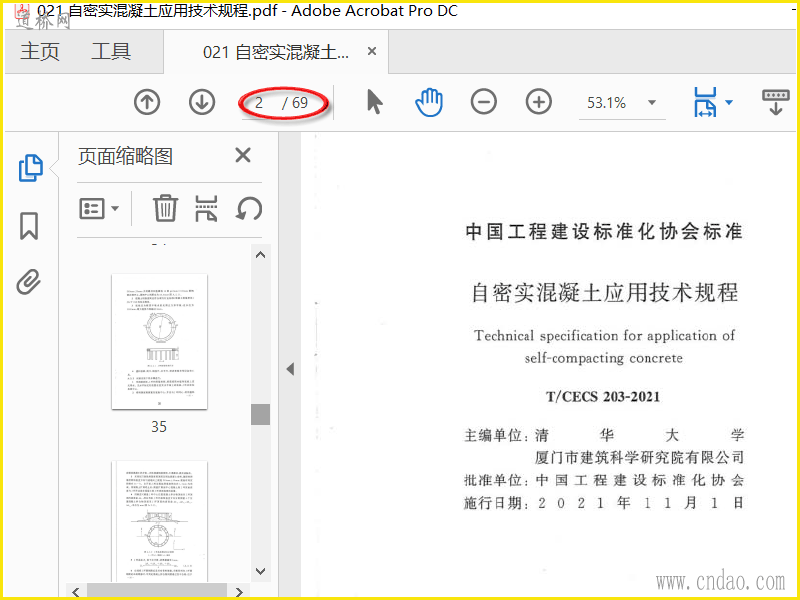
Task: Click the total page count / 69
Action: (x=295, y=103)
